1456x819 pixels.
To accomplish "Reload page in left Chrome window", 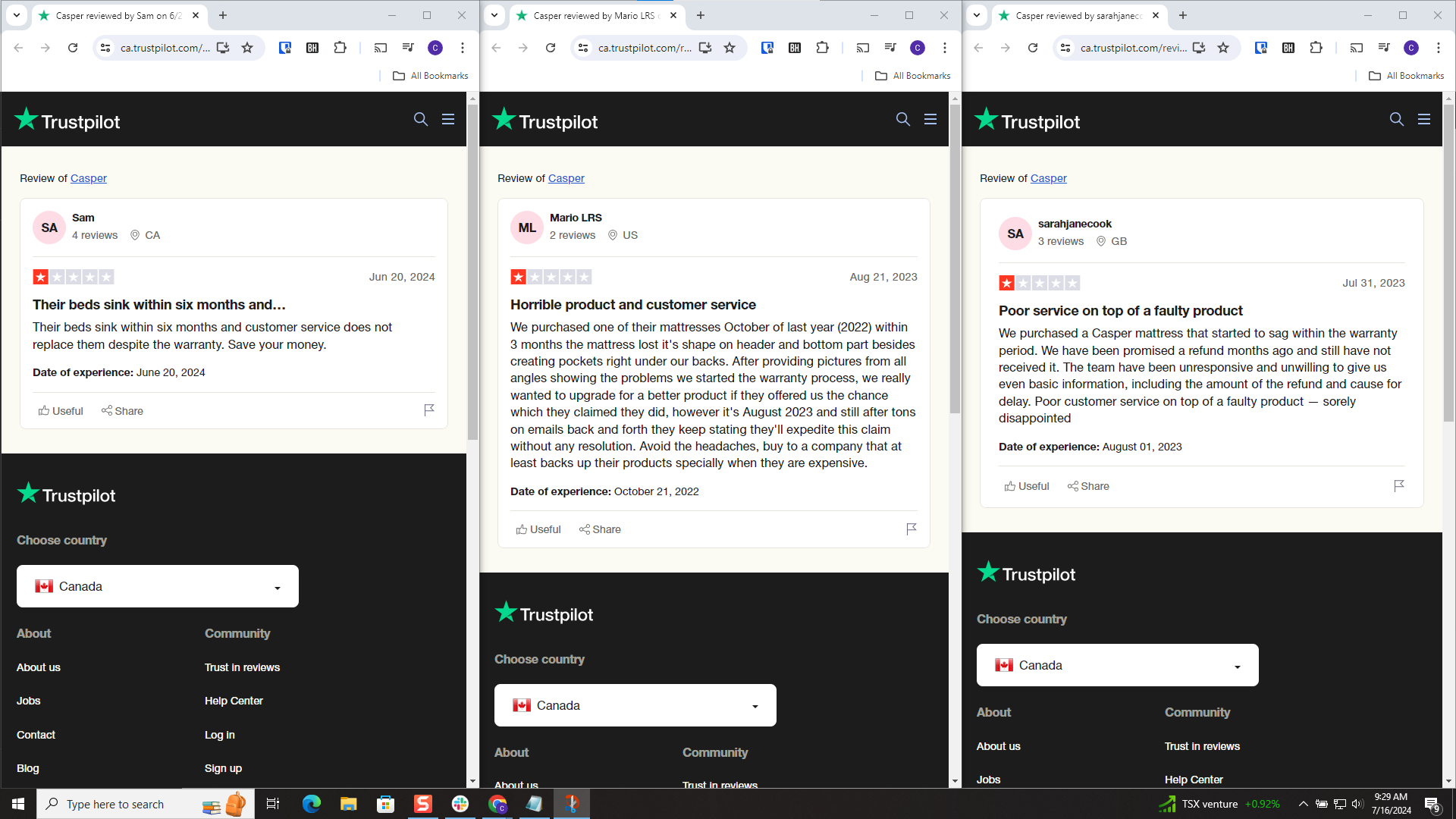I will [x=73, y=48].
